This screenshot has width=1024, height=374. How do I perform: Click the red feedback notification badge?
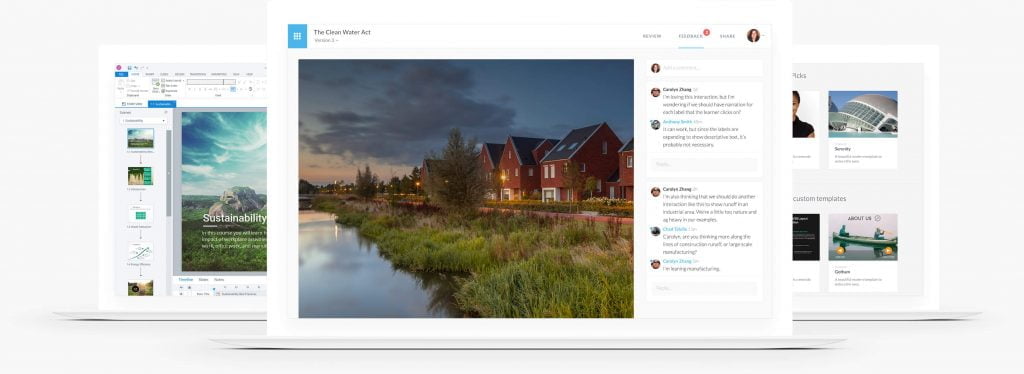(706, 32)
